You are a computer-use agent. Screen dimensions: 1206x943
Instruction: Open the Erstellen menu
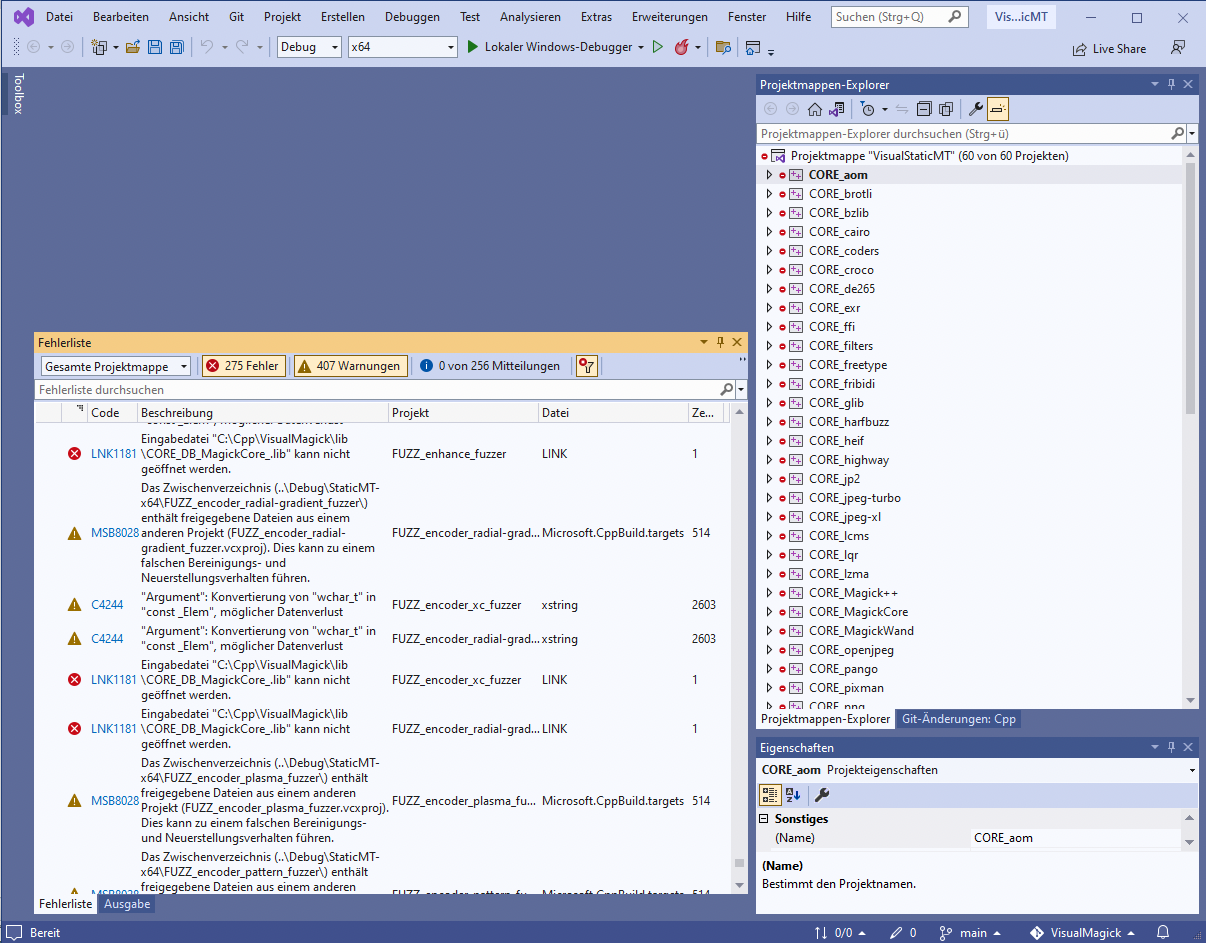343,17
